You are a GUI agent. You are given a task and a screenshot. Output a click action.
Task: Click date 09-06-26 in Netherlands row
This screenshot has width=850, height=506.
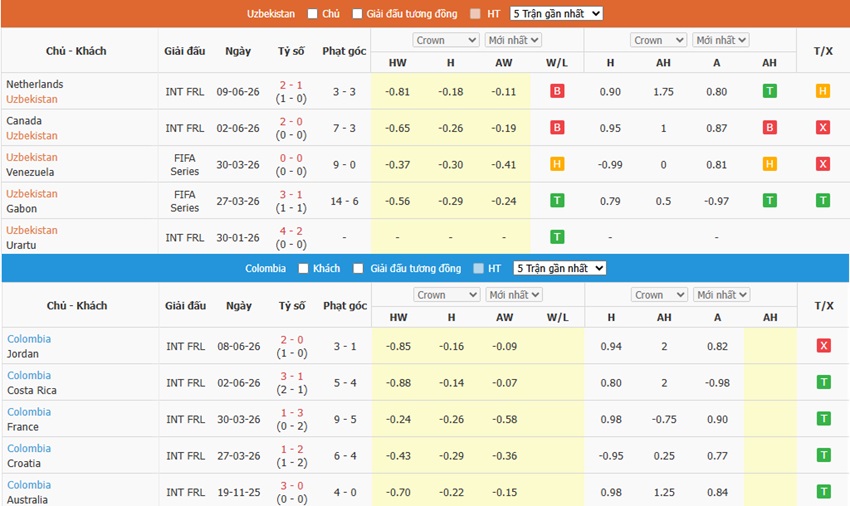click(237, 92)
